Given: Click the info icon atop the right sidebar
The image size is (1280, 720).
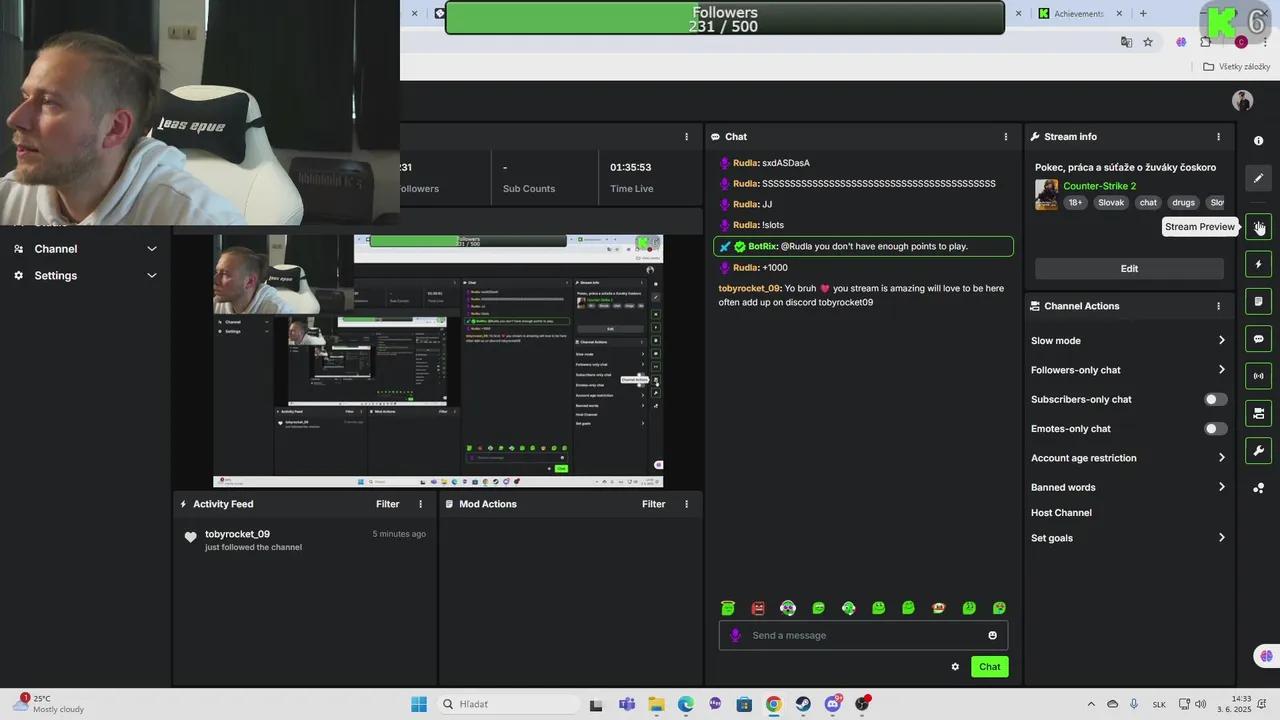Looking at the screenshot, I should click(x=1259, y=140).
